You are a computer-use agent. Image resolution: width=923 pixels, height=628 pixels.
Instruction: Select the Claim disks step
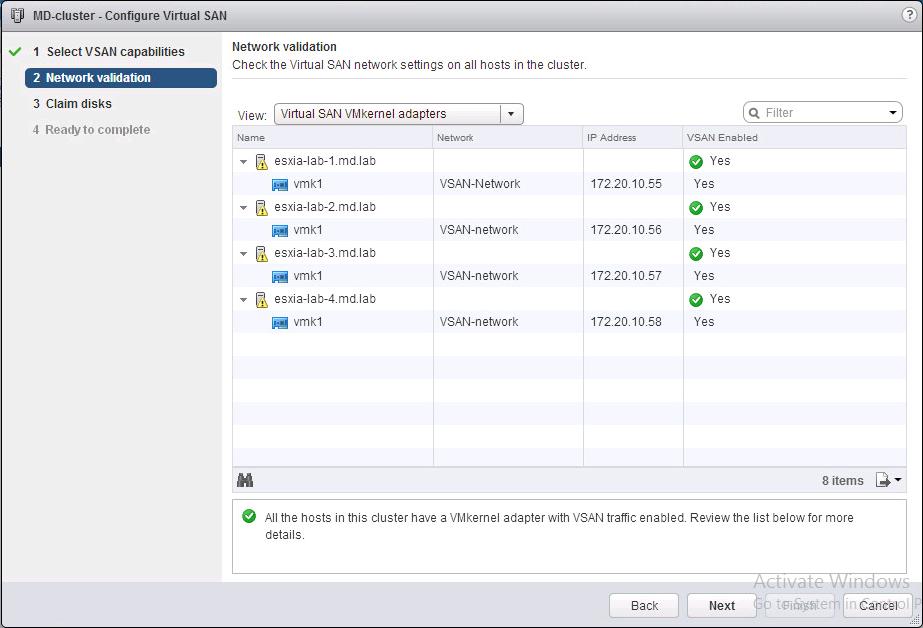78,104
